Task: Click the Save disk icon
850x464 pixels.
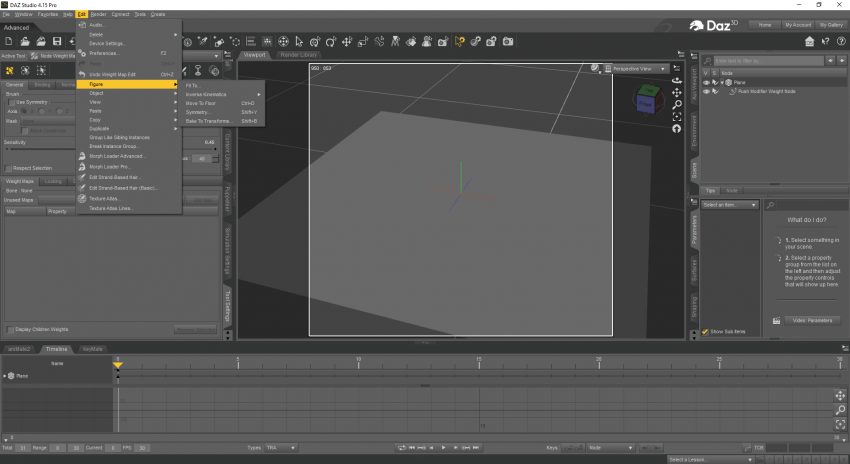Action: [57, 41]
